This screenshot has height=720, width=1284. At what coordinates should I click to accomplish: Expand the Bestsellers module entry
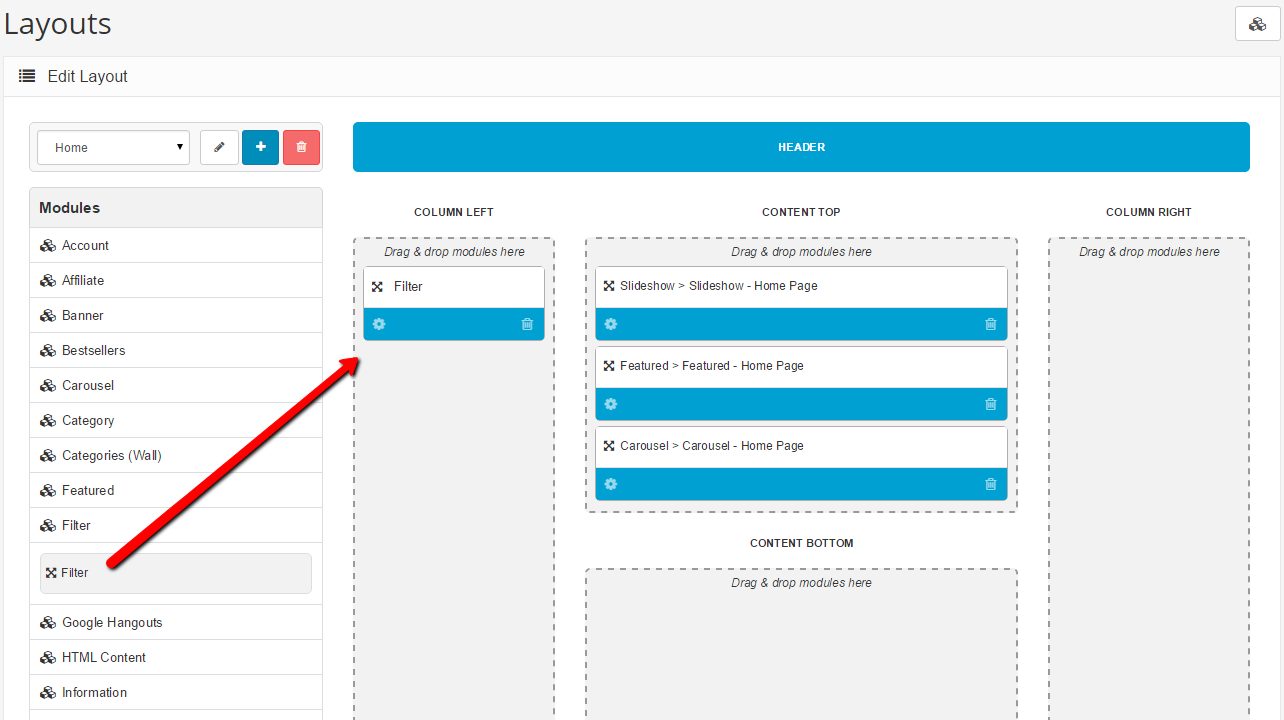pyautogui.click(x=93, y=350)
